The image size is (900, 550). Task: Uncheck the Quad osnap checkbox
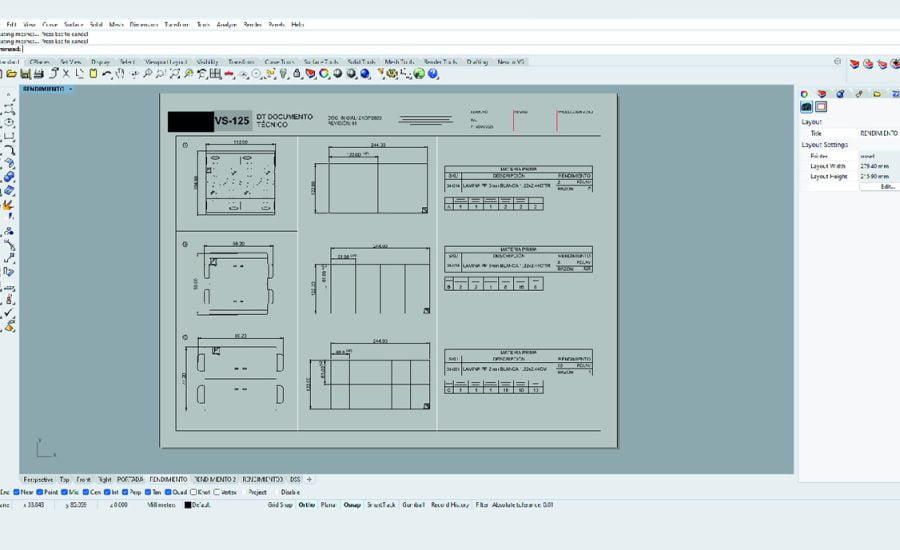click(167, 492)
